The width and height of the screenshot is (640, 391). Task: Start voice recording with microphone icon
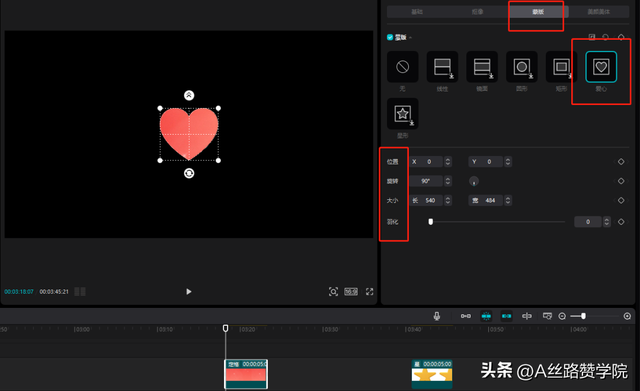coord(437,316)
